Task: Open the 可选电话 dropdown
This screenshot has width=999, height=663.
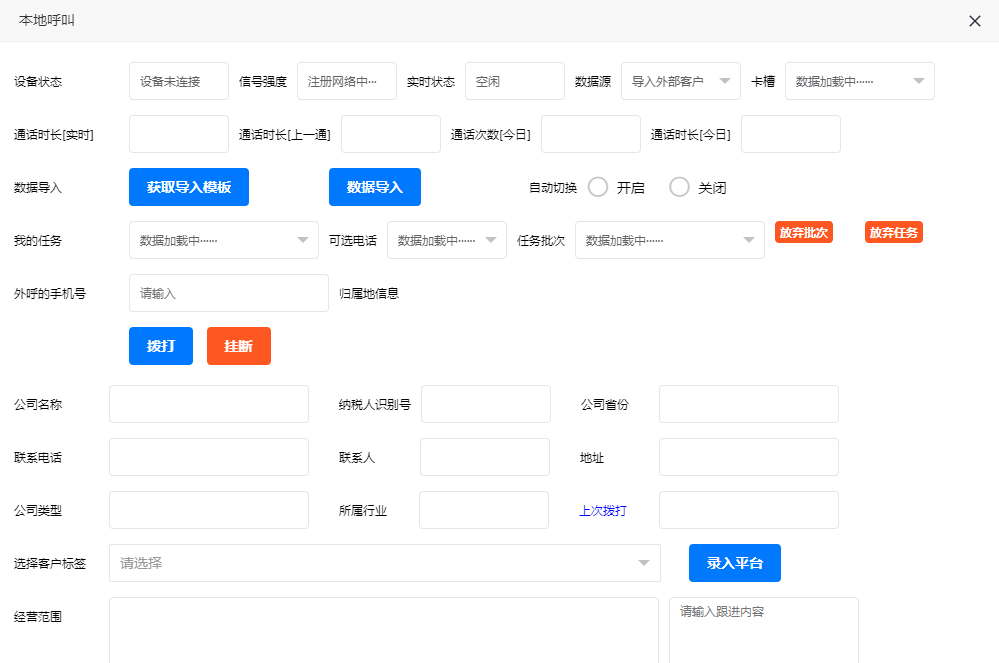Action: 447,240
